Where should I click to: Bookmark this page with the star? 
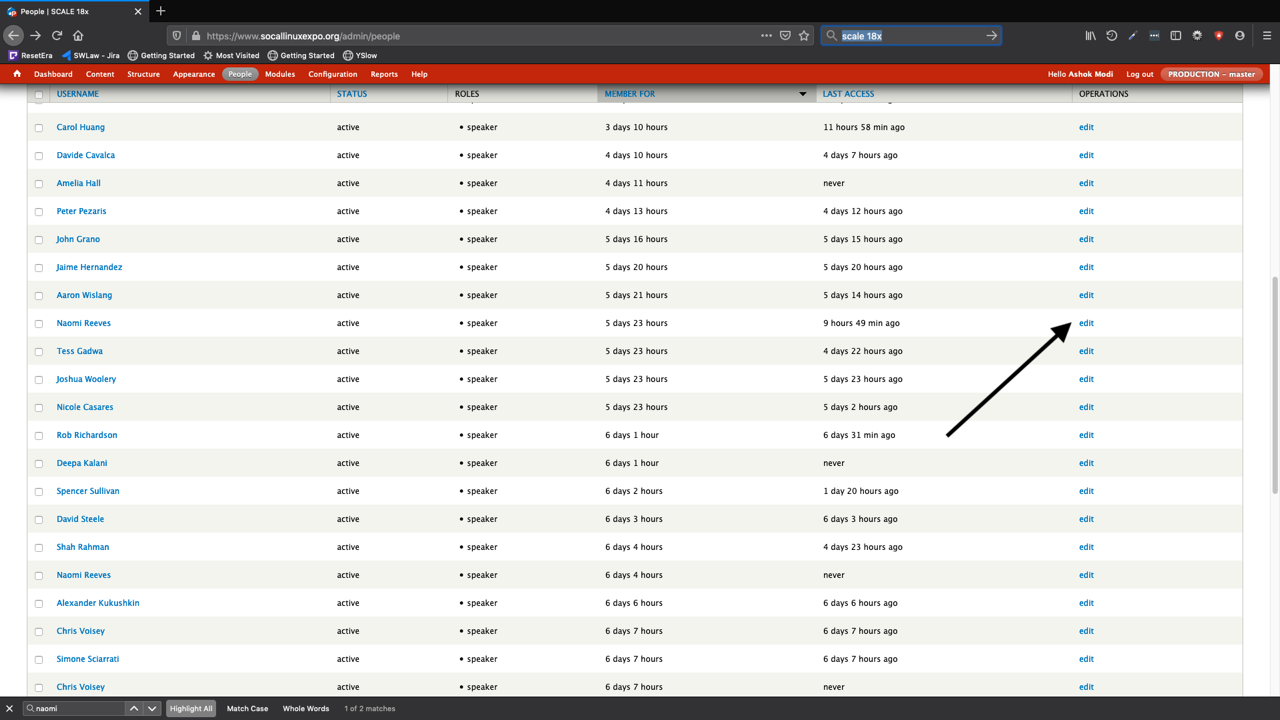click(x=804, y=36)
